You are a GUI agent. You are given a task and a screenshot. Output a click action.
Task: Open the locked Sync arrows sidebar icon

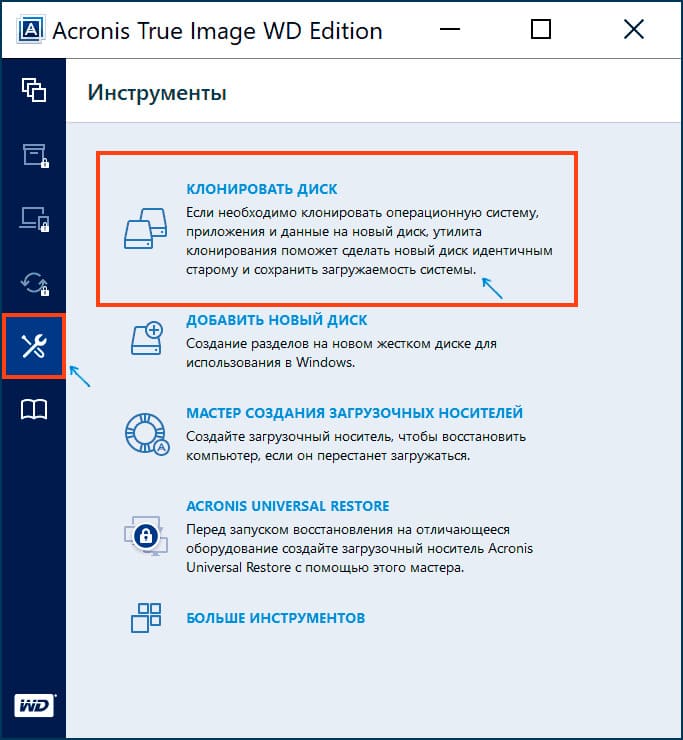pyautogui.click(x=35, y=284)
